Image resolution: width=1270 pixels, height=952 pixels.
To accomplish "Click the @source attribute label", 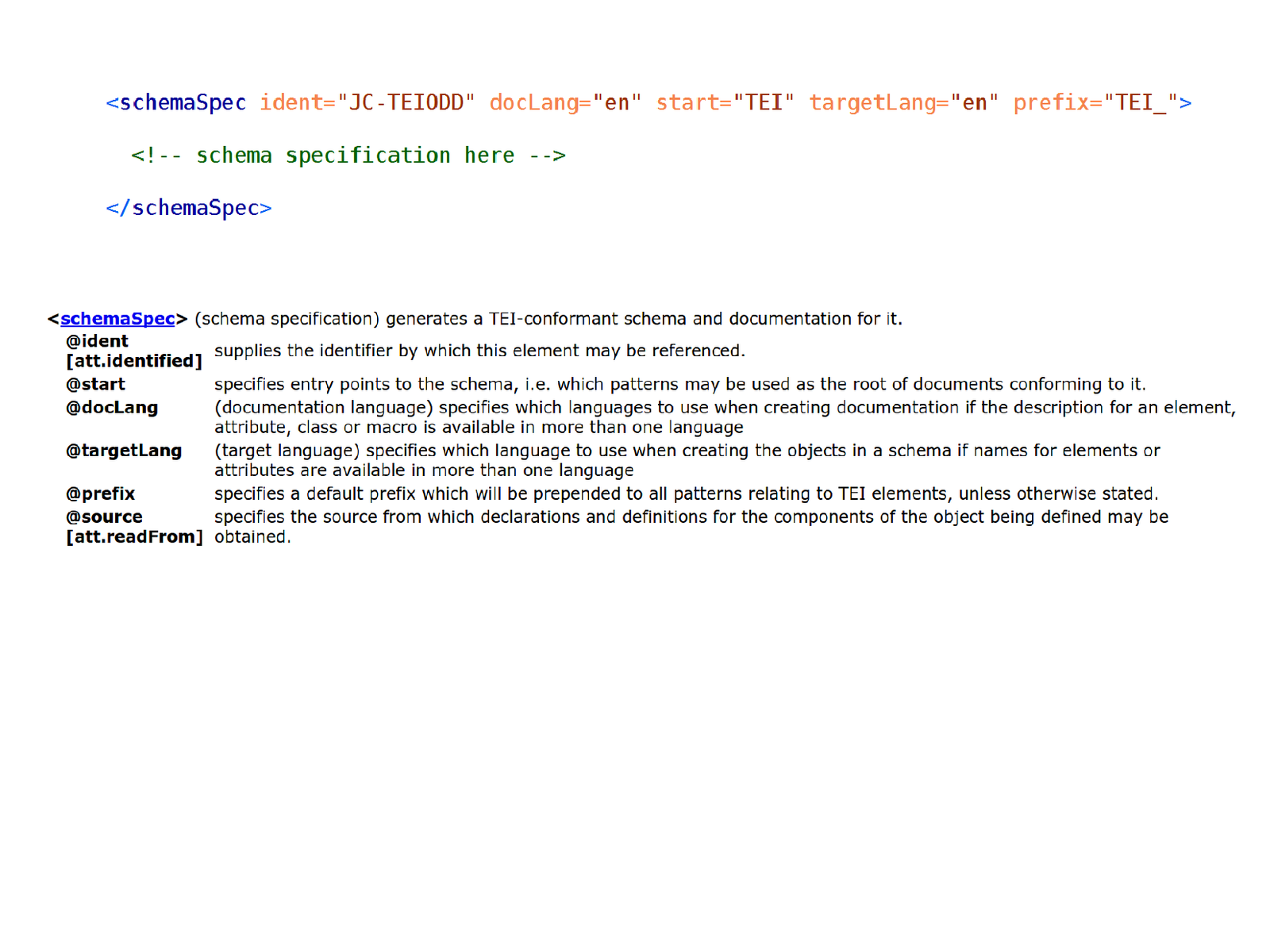I will tap(104, 516).
